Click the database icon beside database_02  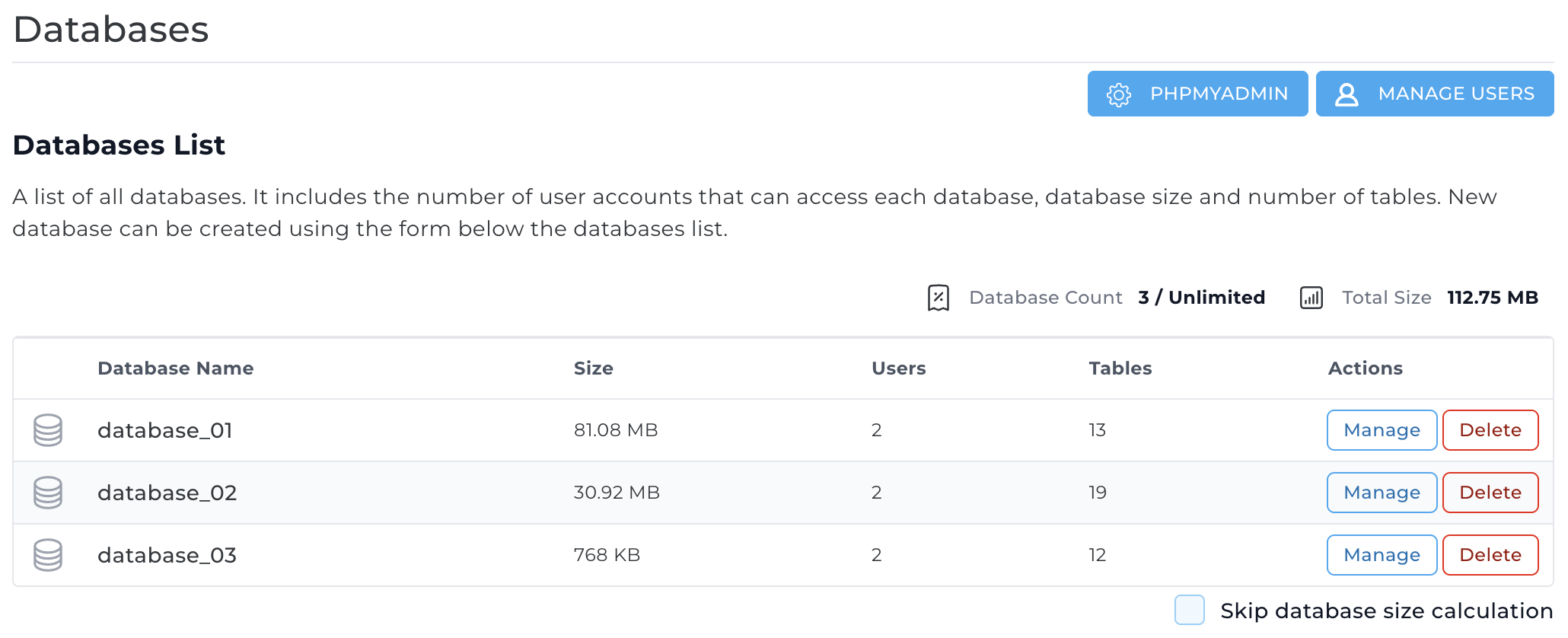pos(48,493)
